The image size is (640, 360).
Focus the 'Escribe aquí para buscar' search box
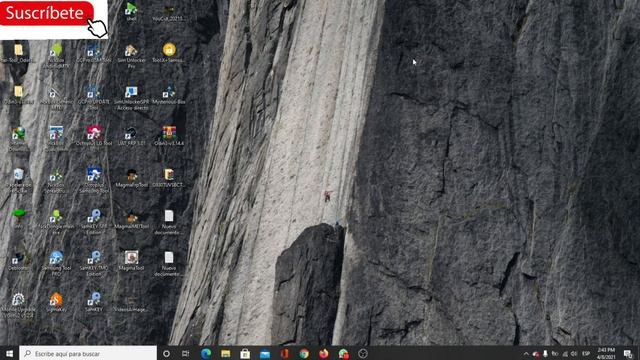[x=88, y=353]
